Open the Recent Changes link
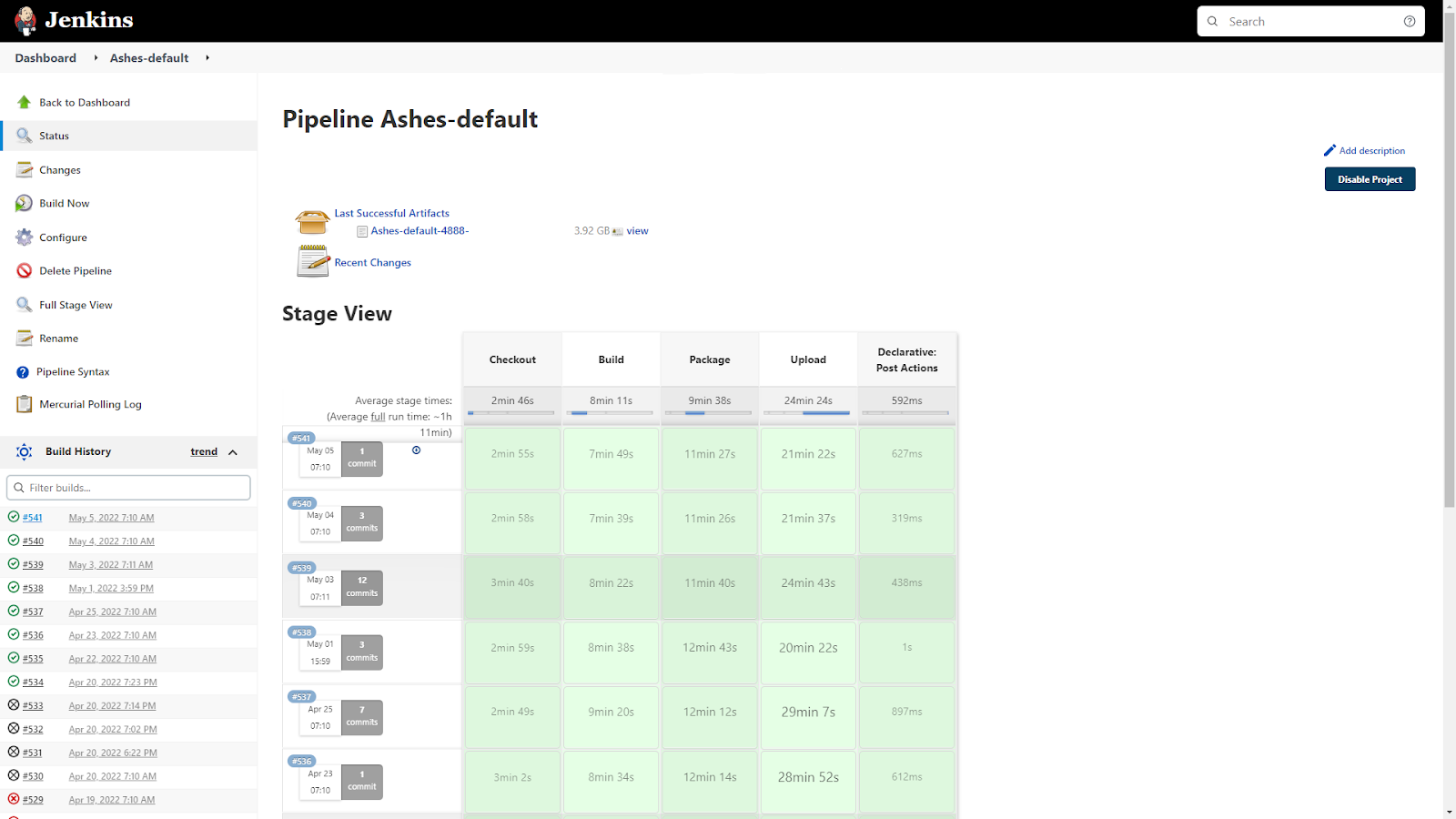 (x=372, y=263)
